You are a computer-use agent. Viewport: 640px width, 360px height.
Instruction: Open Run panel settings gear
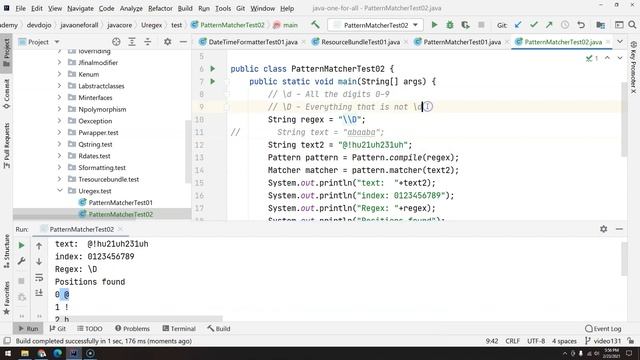click(x=604, y=229)
